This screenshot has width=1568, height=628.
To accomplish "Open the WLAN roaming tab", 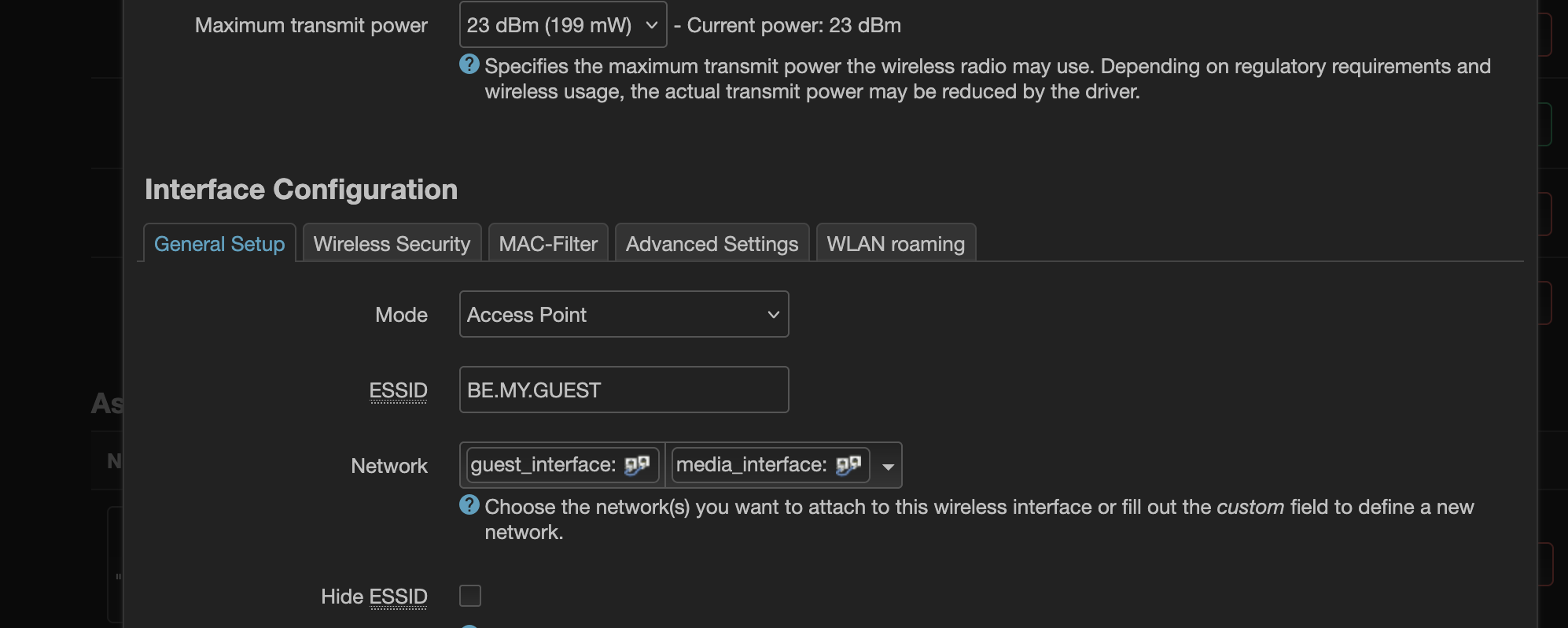I will (896, 243).
